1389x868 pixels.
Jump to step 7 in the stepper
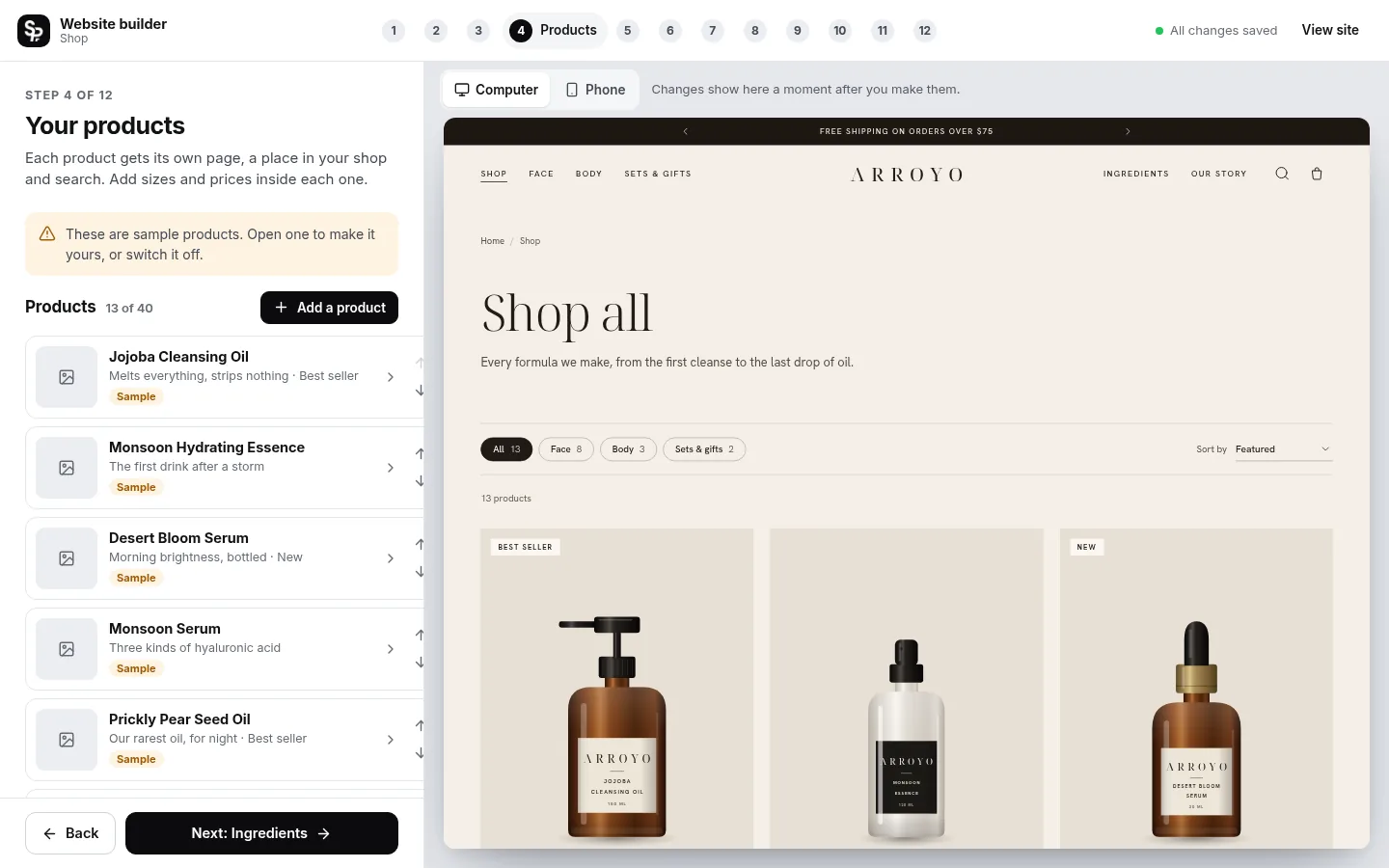click(x=713, y=31)
